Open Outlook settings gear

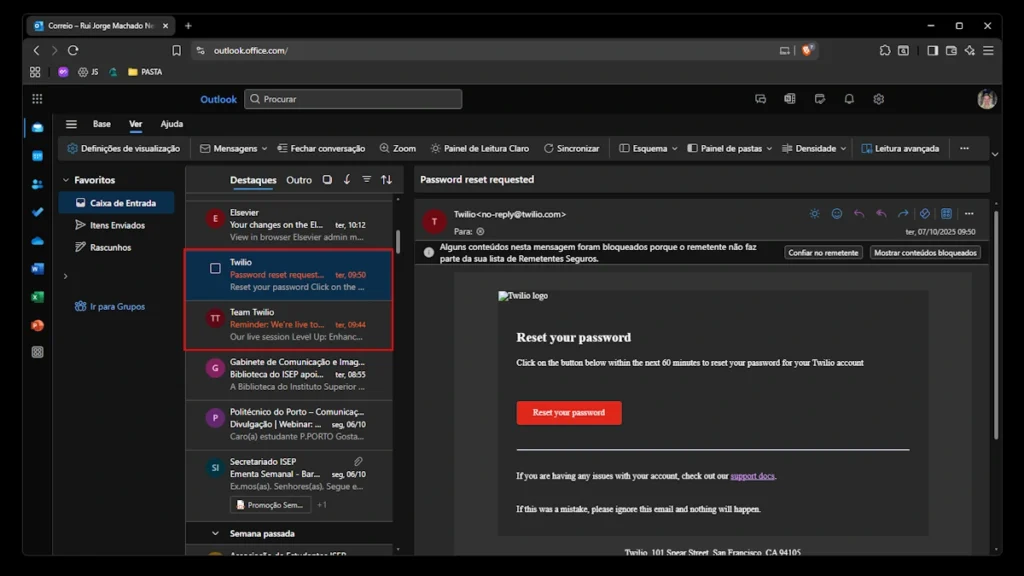[x=879, y=99]
